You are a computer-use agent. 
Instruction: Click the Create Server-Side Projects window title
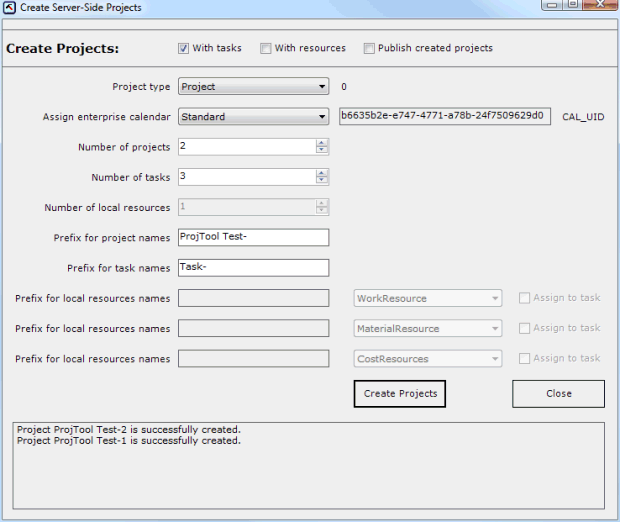coord(81,8)
